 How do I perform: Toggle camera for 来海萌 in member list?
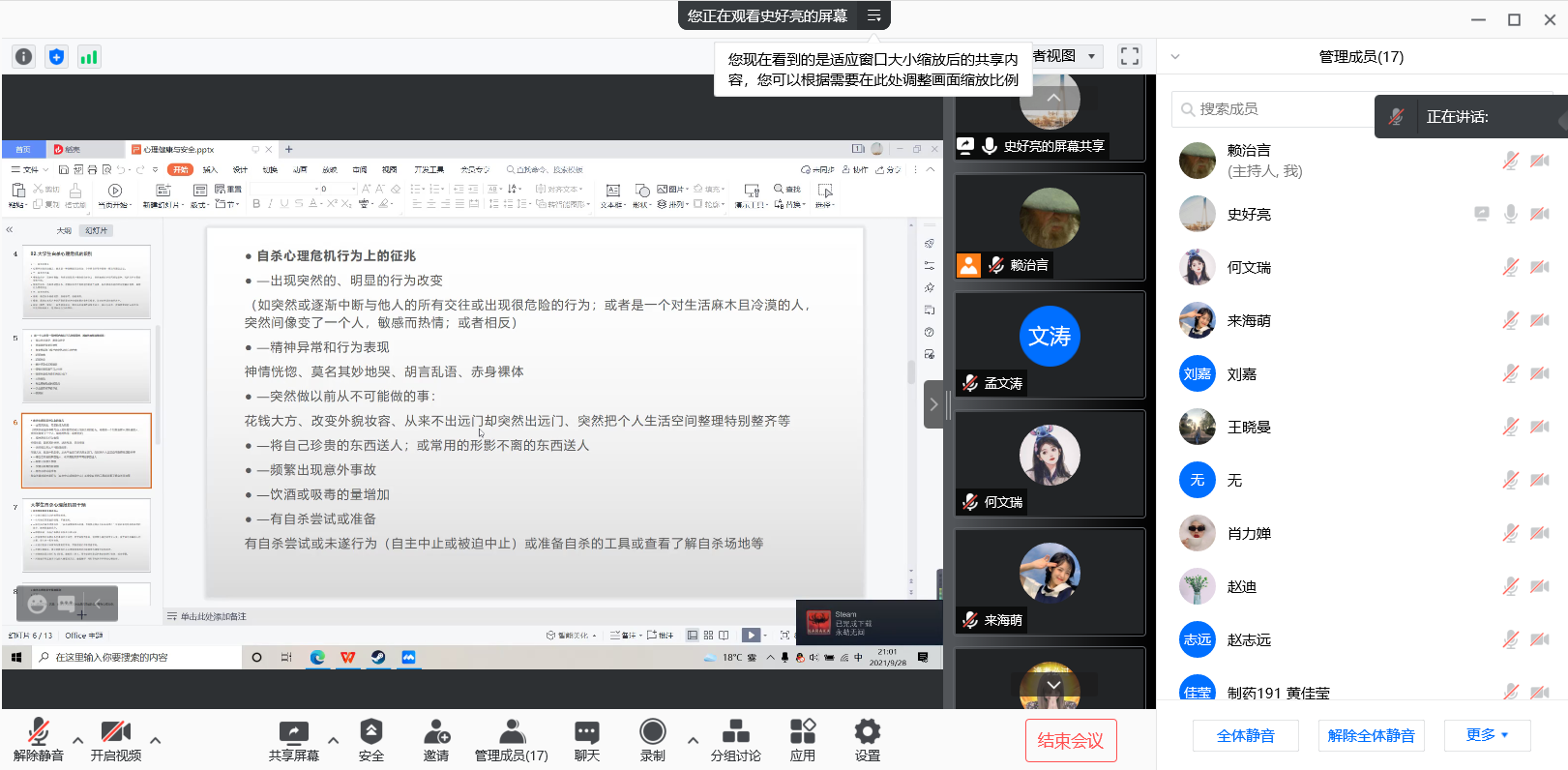tap(1540, 320)
